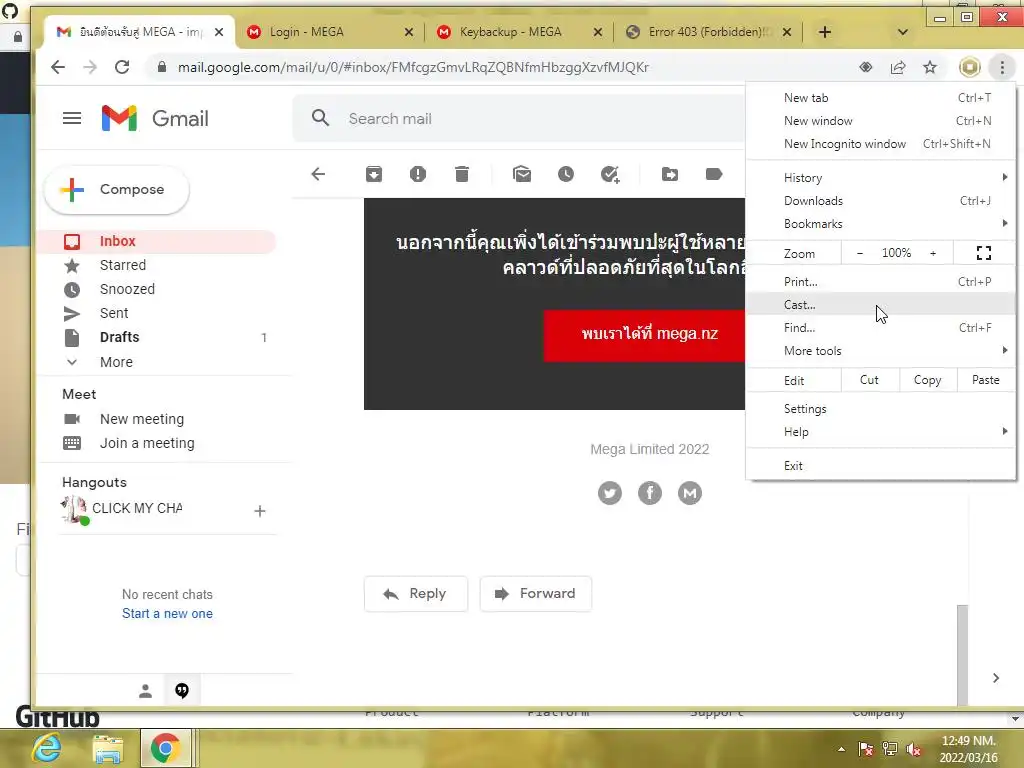The height and width of the screenshot is (768, 1024).
Task: Click Chrome icon in taskbar
Action: (165, 748)
